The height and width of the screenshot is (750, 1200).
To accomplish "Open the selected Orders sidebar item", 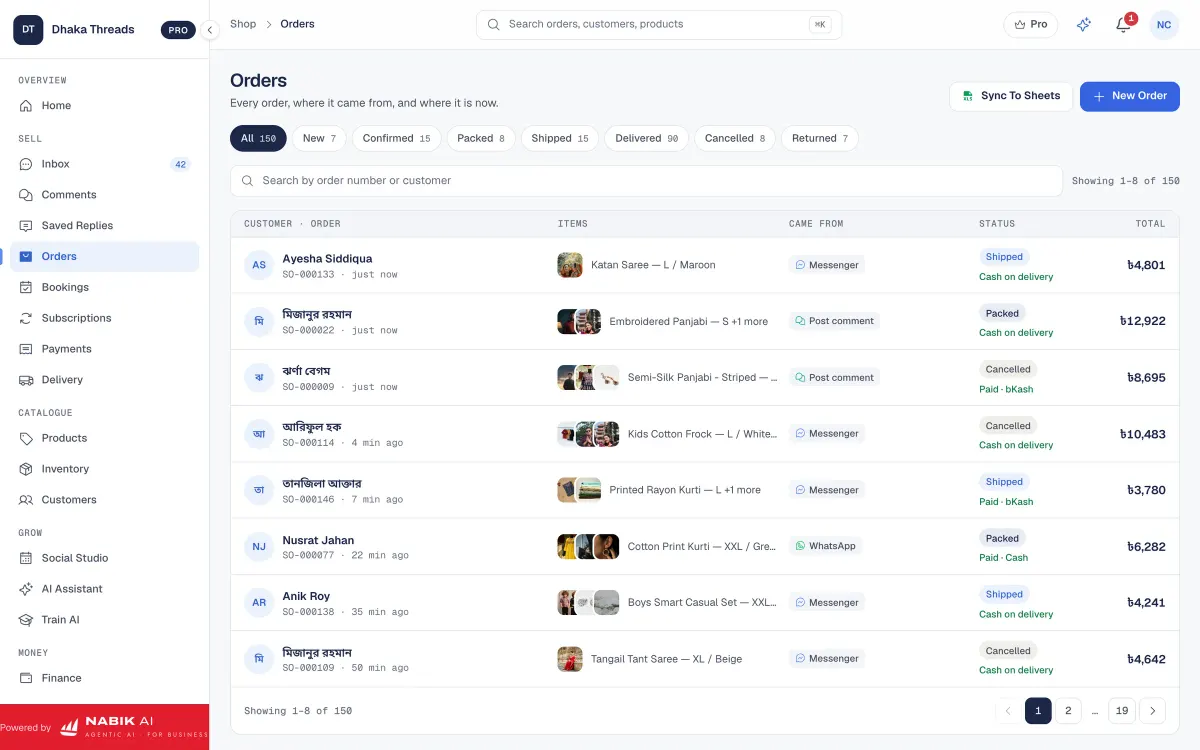I will click(104, 257).
